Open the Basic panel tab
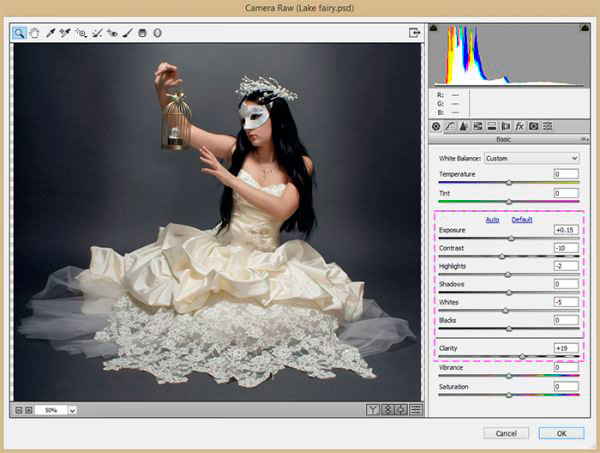 click(436, 126)
